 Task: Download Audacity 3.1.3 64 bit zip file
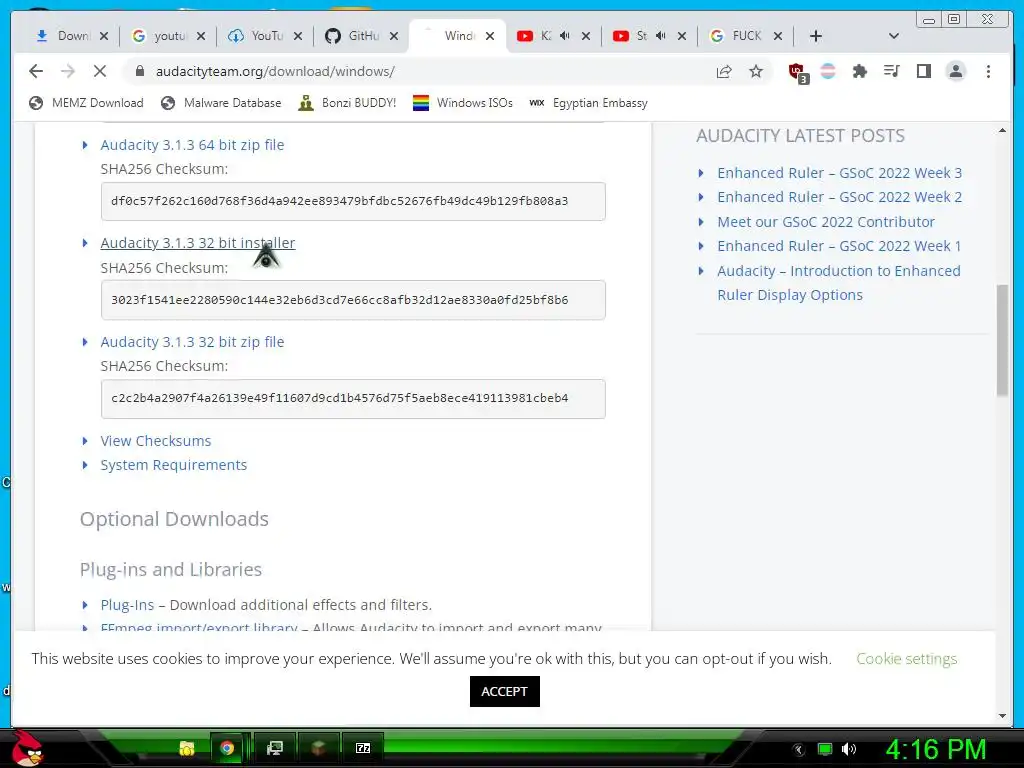click(x=192, y=145)
